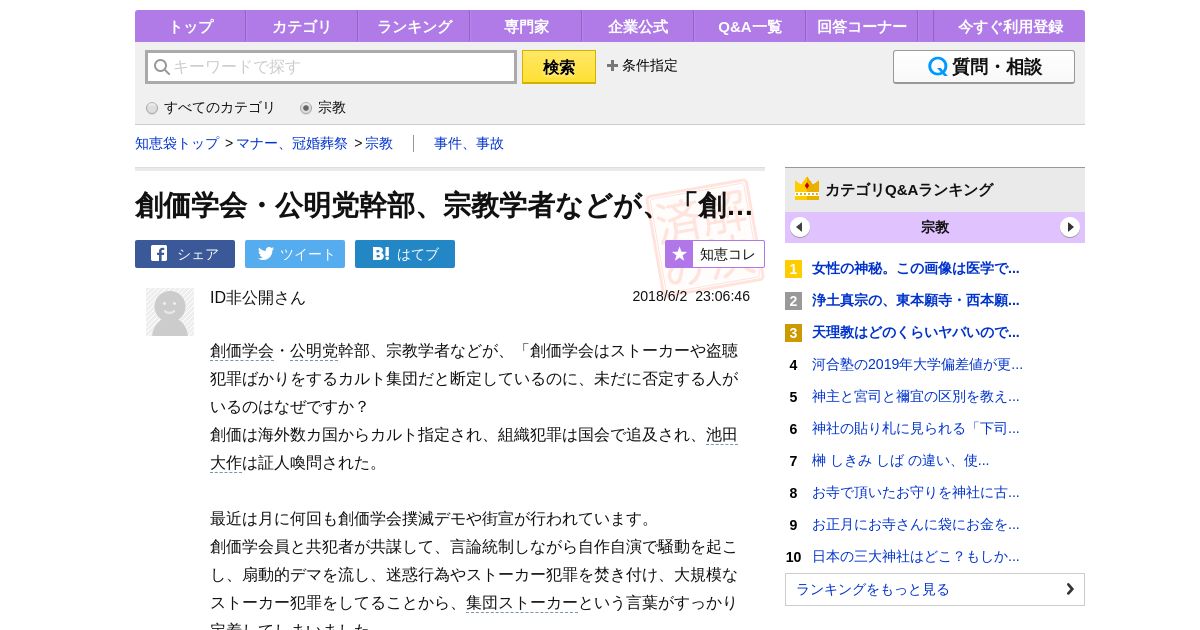Click the 知恵コレ label button
1200x630 pixels.
(x=728, y=254)
